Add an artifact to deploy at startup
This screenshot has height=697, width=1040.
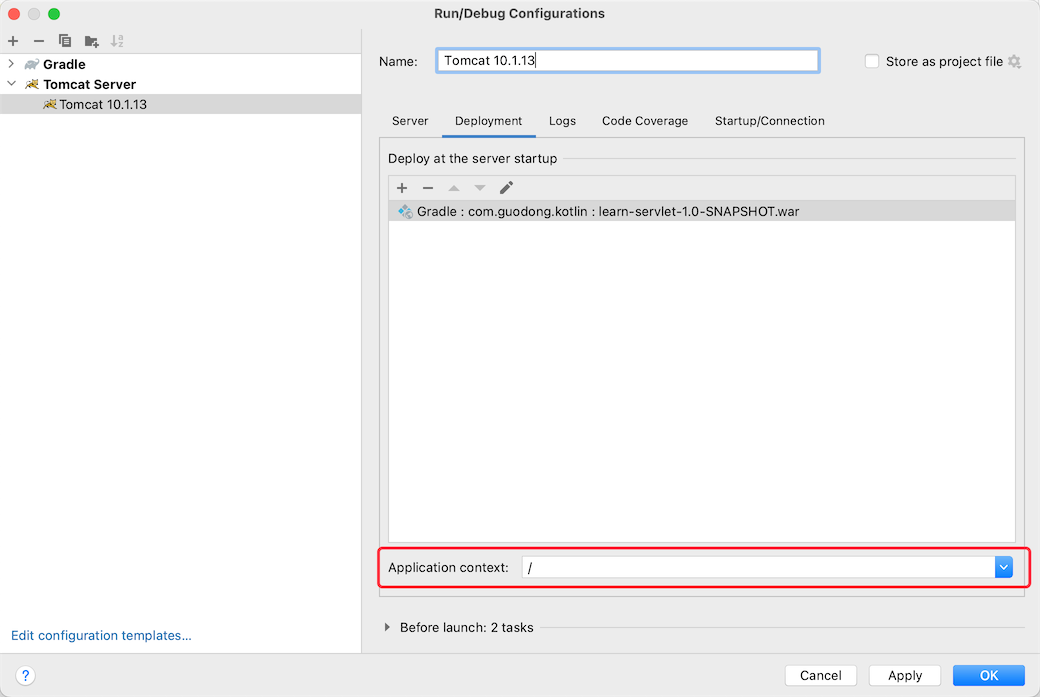[x=402, y=187]
